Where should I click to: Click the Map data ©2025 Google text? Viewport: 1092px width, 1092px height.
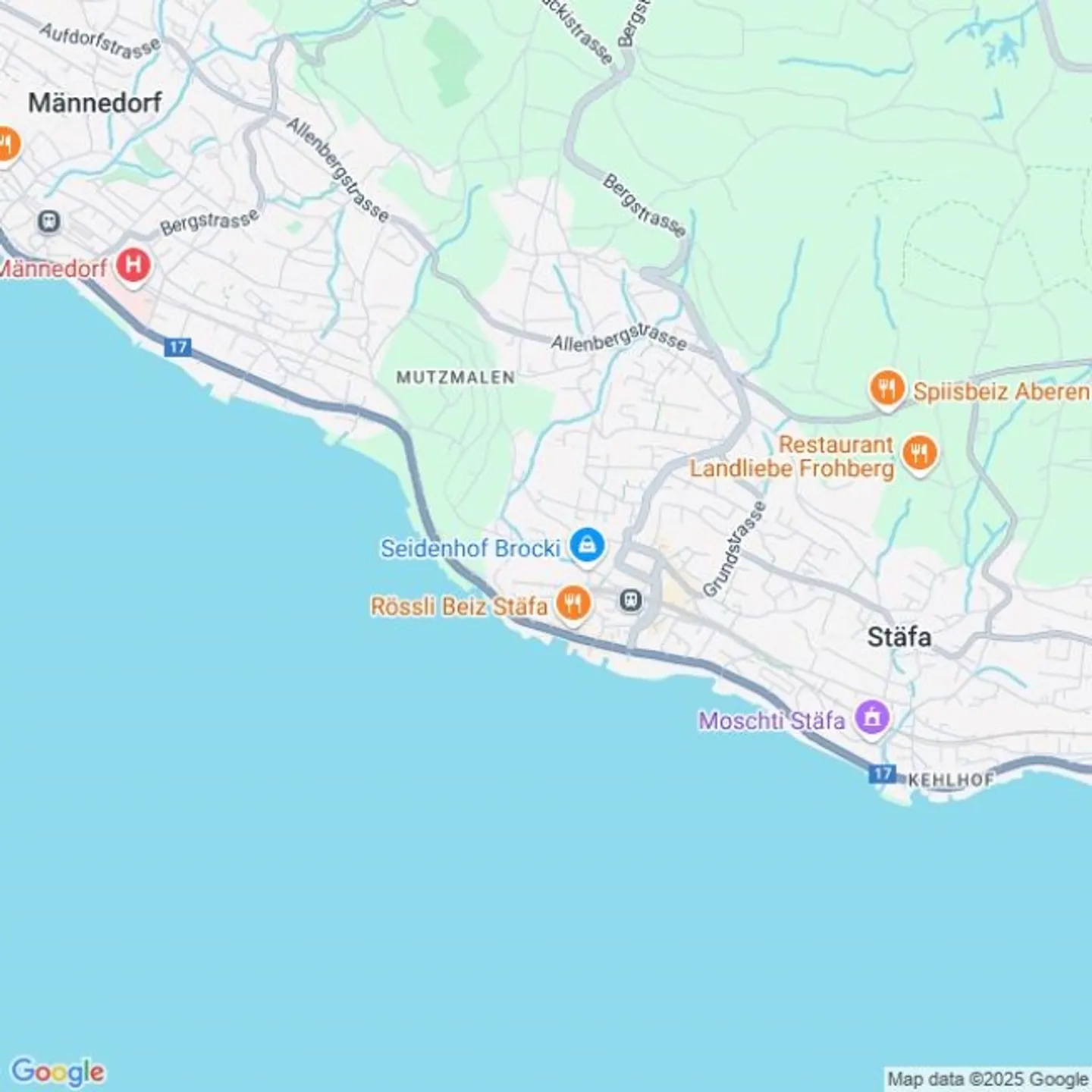[x=988, y=1079]
